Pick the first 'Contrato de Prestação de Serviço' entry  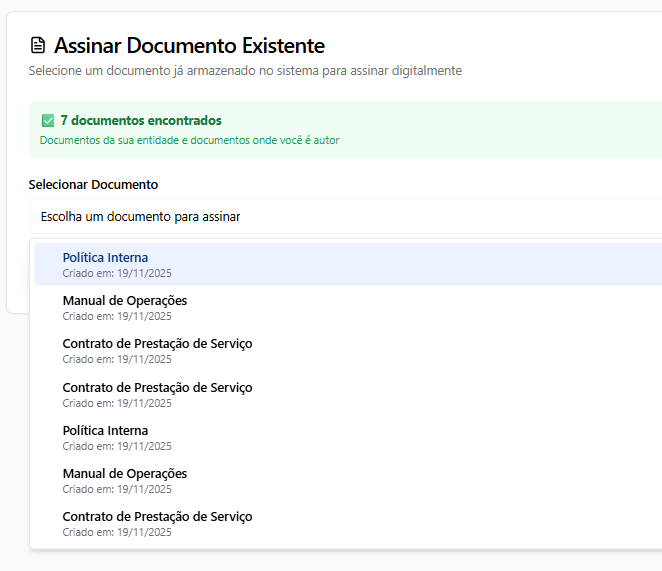[x=157, y=343]
